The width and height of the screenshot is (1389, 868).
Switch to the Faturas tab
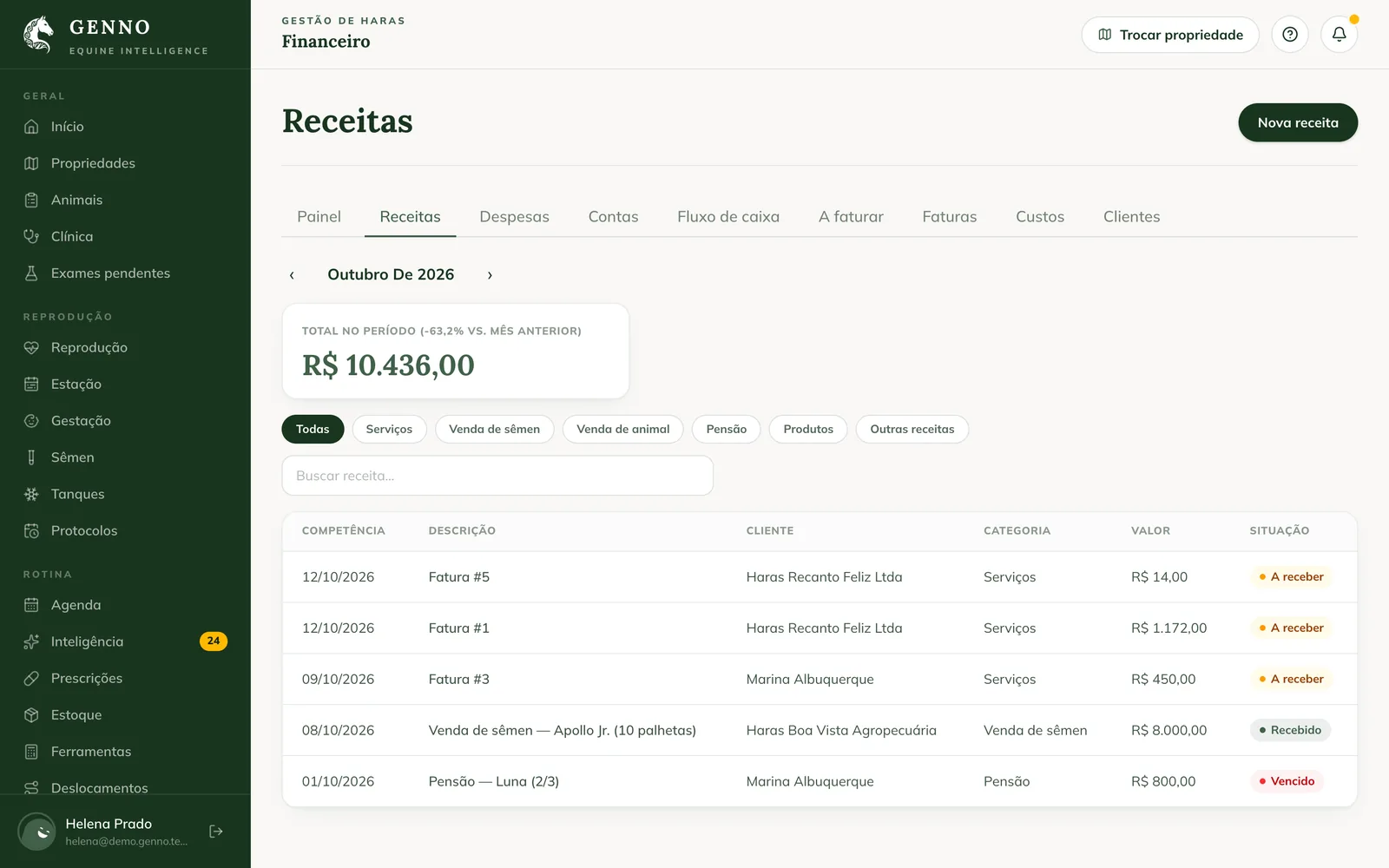[950, 217]
